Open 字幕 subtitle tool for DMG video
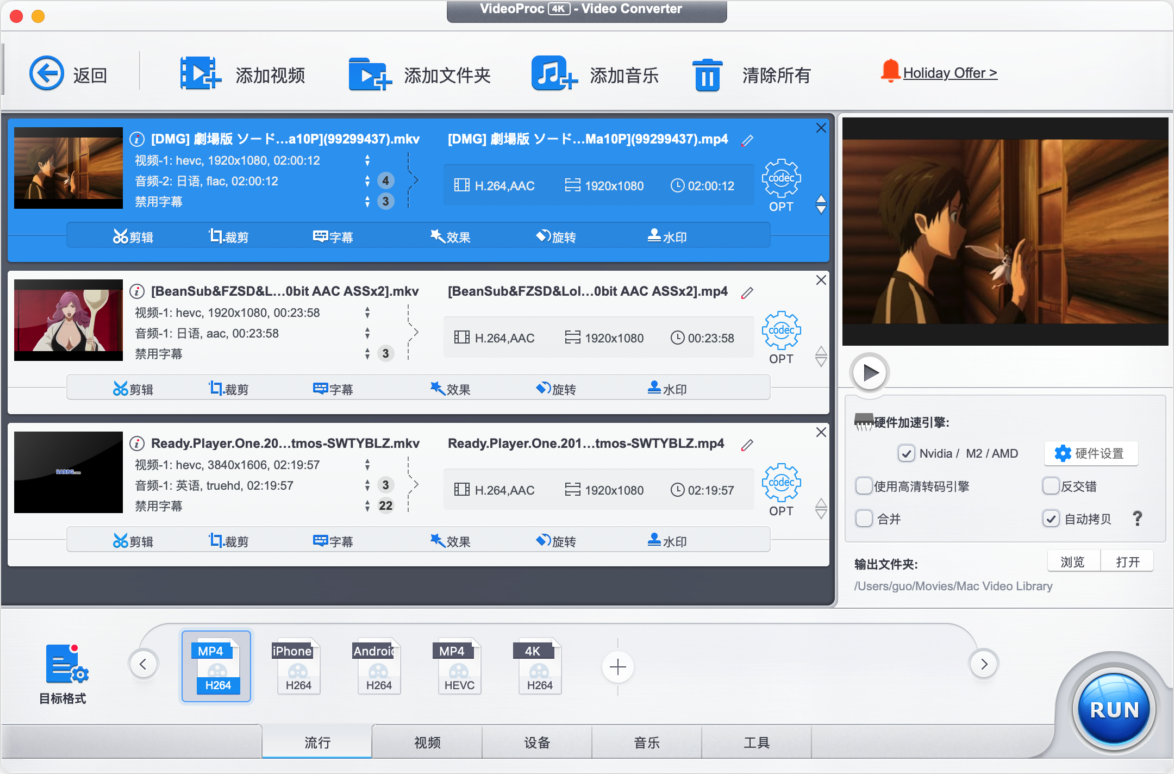Screen dimensions: 1174x774 point(332,237)
